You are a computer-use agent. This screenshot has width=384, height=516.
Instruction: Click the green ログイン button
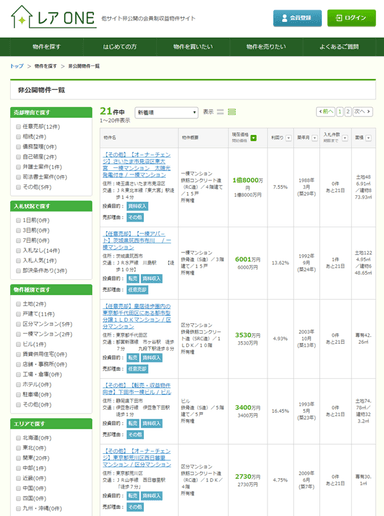click(351, 18)
